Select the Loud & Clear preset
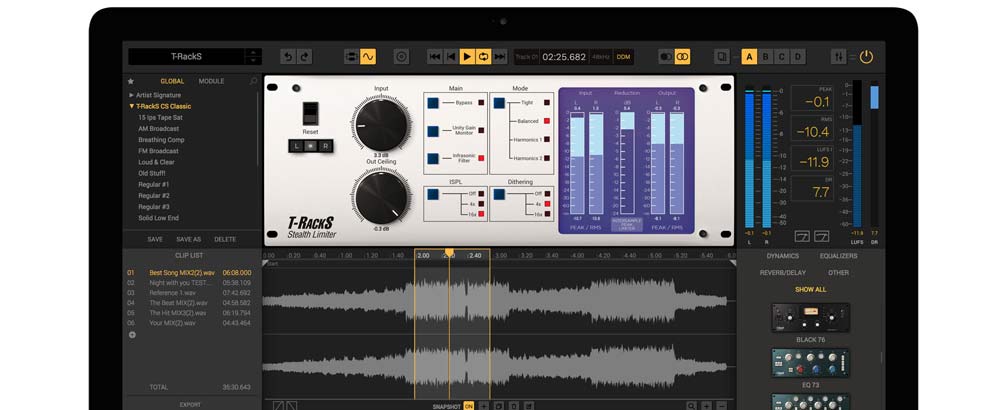This screenshot has height=410, width=1000. [x=156, y=162]
